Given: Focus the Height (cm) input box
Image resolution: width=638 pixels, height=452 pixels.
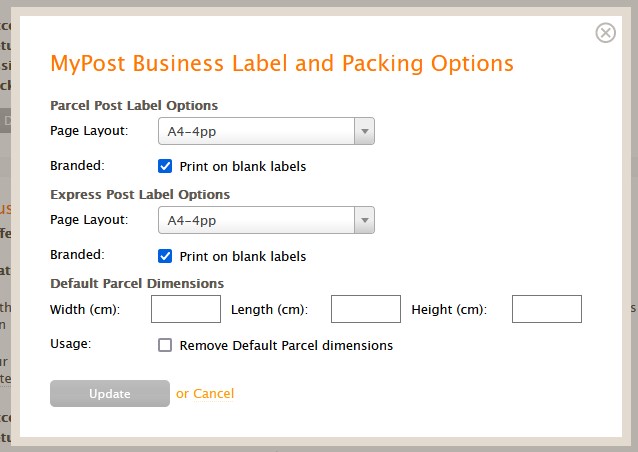Looking at the screenshot, I should tap(547, 309).
